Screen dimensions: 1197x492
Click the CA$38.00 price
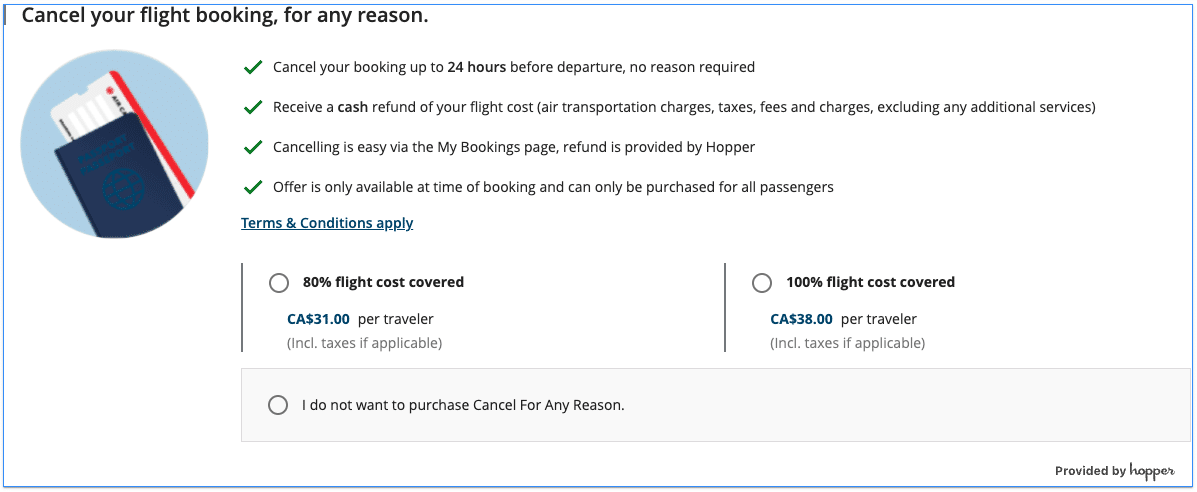[x=801, y=320]
